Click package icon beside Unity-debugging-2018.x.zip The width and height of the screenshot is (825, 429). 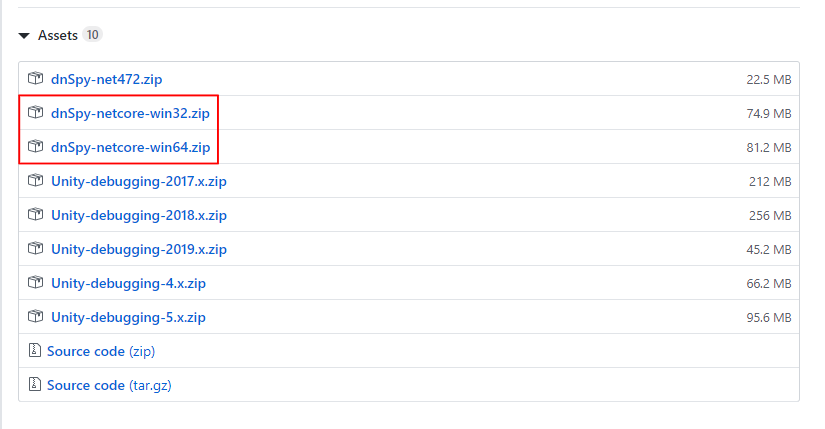(36, 214)
